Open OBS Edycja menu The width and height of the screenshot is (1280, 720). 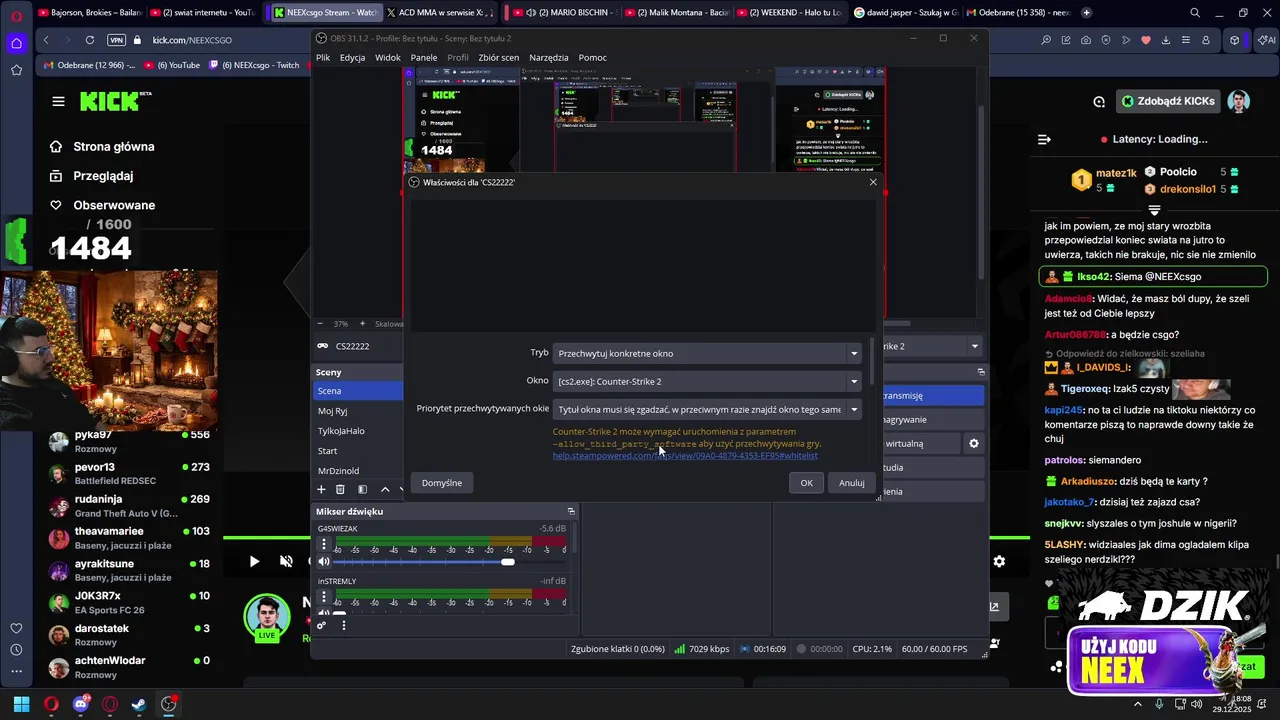click(352, 58)
